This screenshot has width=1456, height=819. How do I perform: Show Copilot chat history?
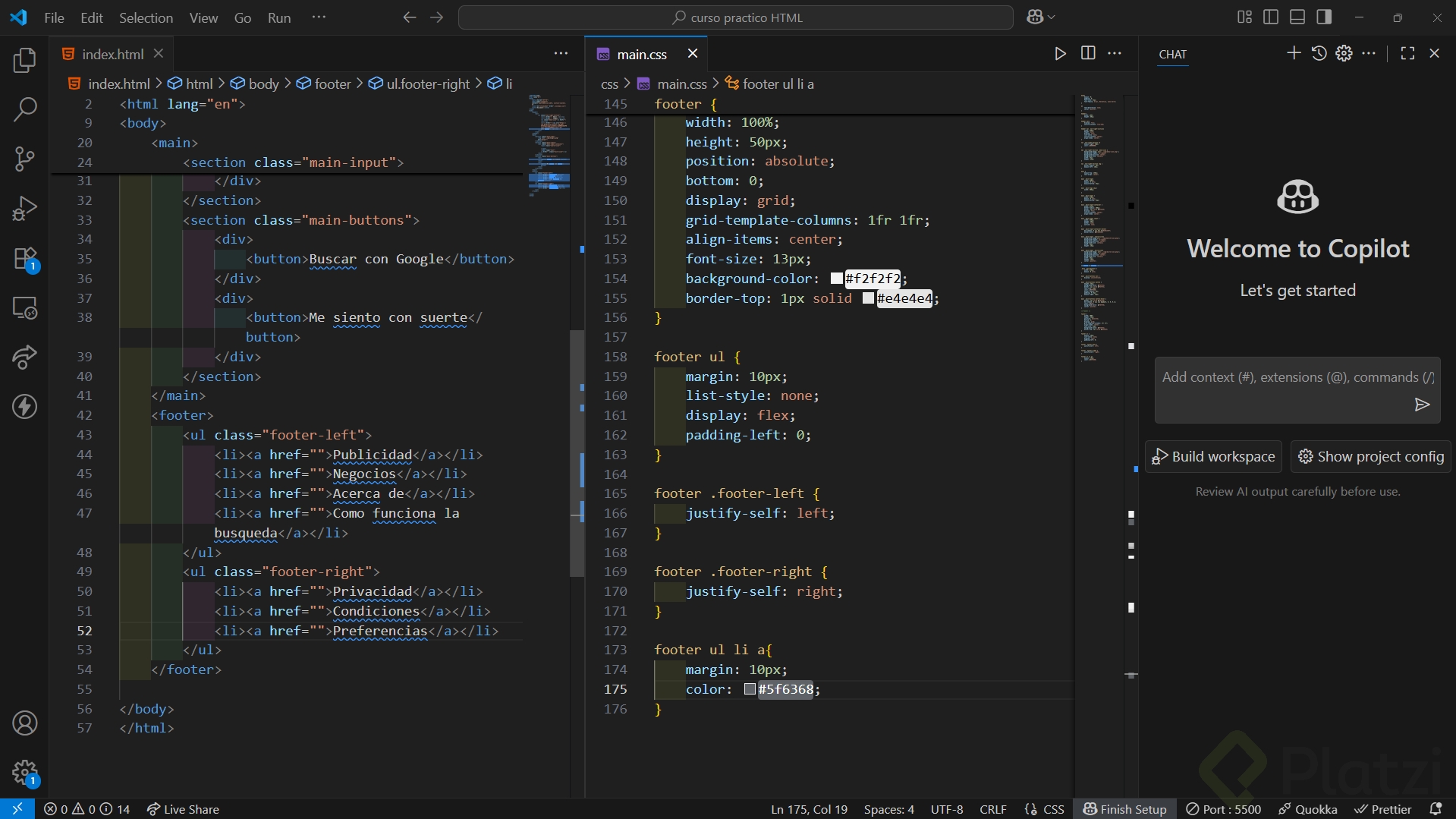click(1319, 53)
